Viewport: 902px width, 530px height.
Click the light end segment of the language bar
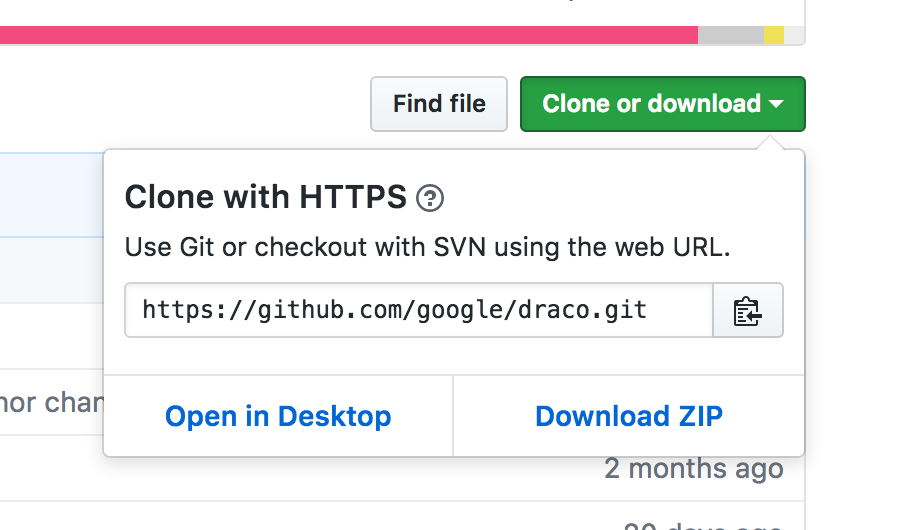[x=794, y=36]
